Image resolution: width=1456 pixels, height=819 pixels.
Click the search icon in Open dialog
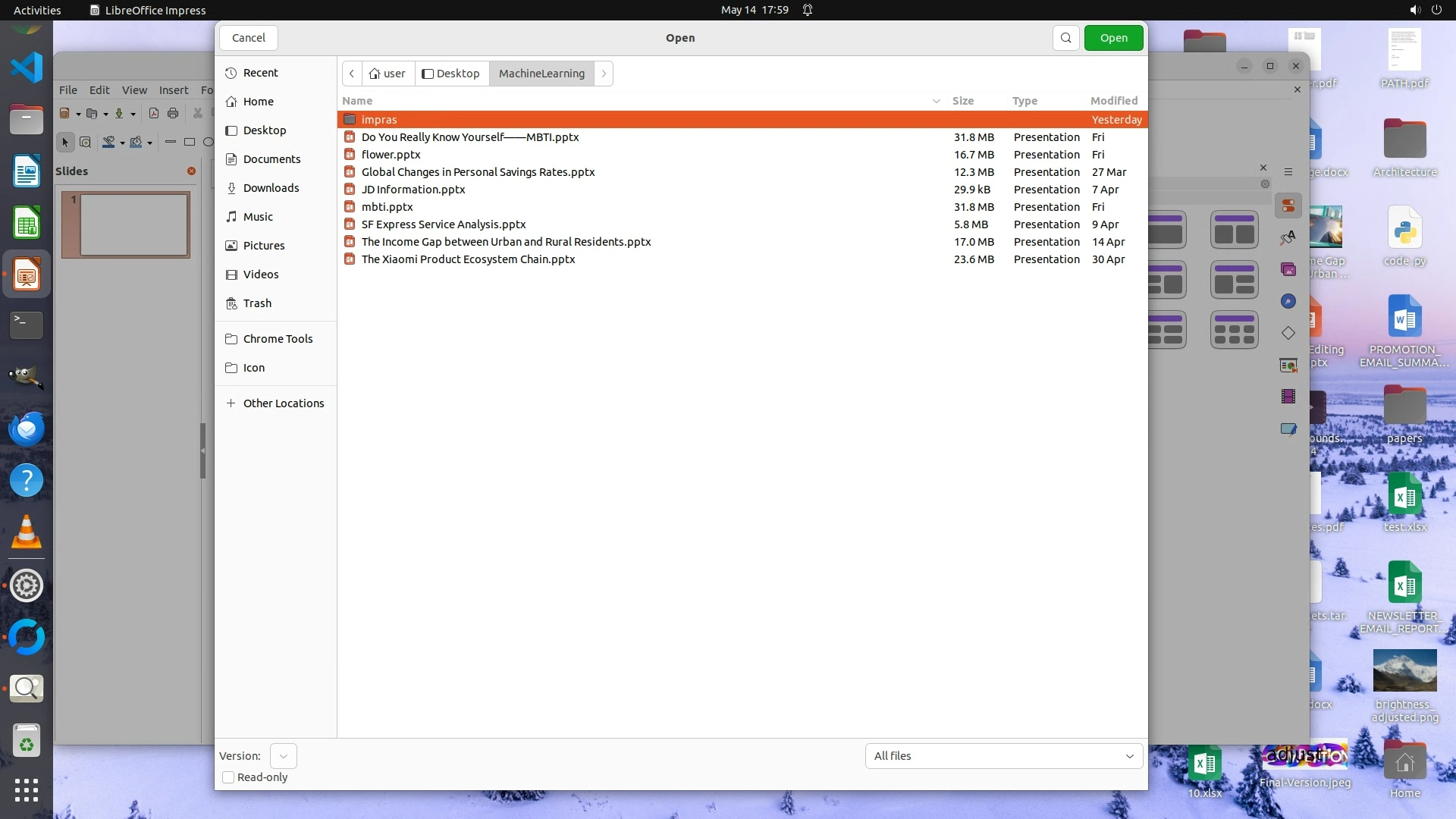point(1065,38)
